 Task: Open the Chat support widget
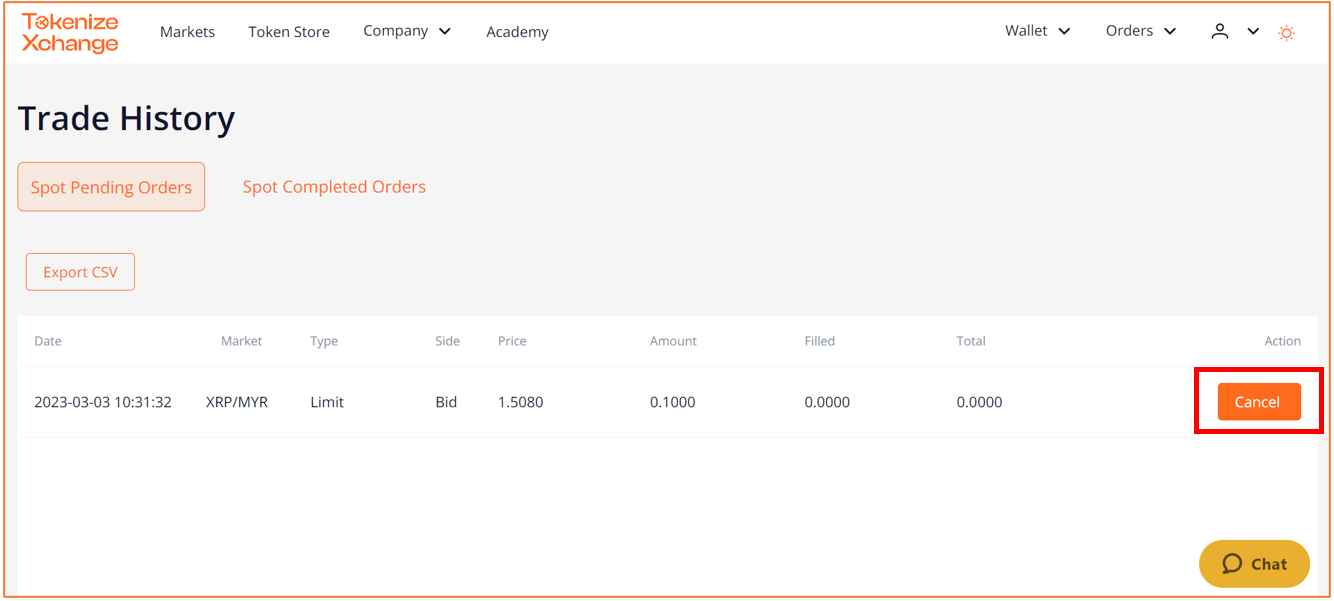(1254, 564)
